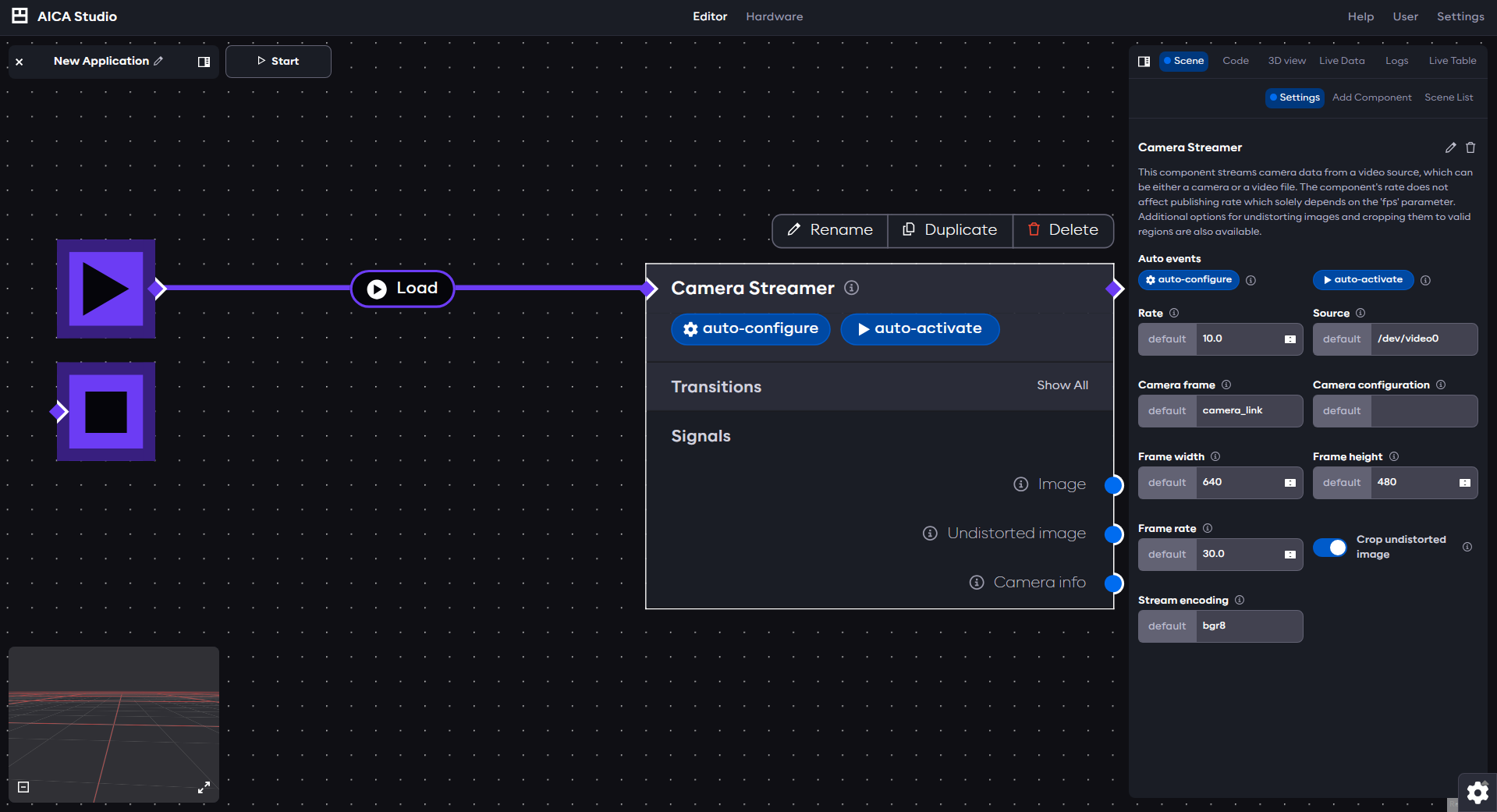Click default on the Frame width parameter
The height and width of the screenshot is (812, 1497).
(1166, 482)
